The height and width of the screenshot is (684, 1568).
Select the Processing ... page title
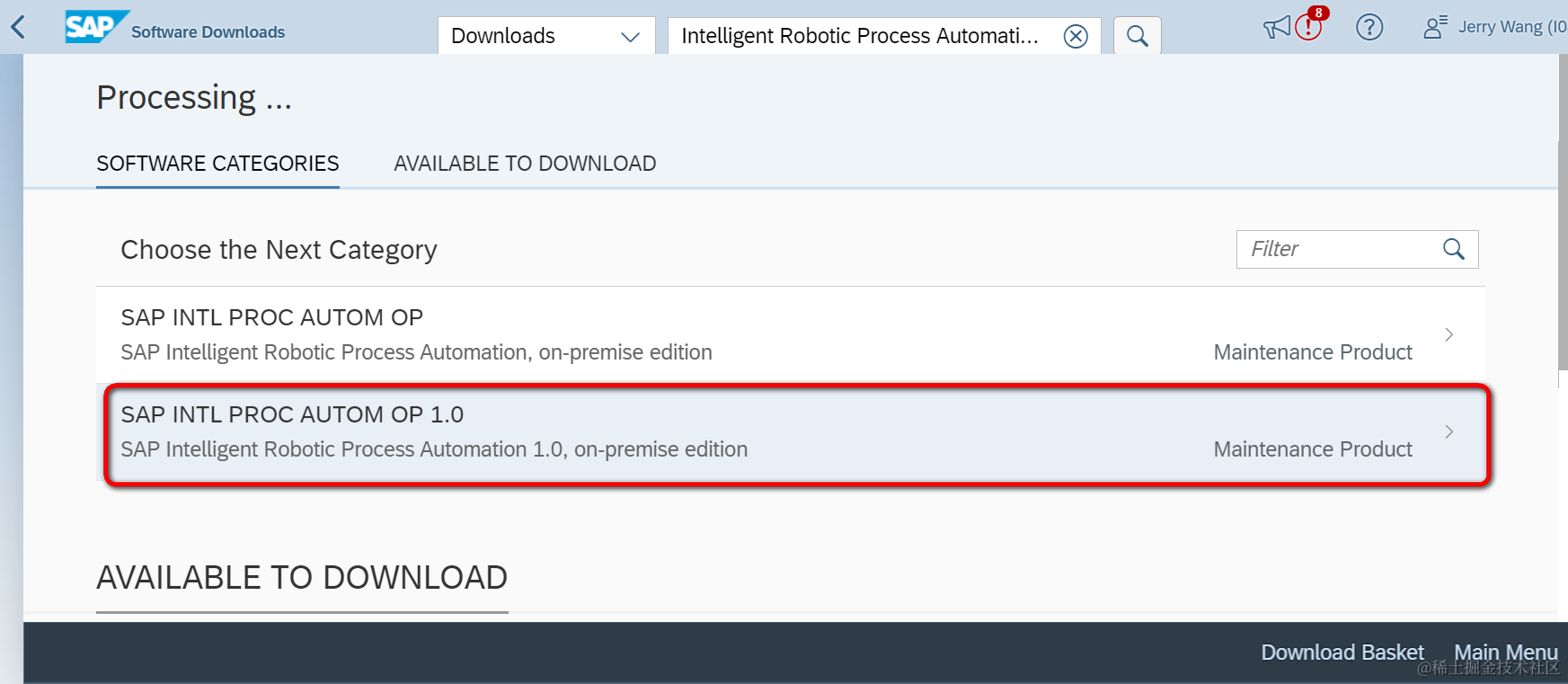click(x=194, y=98)
